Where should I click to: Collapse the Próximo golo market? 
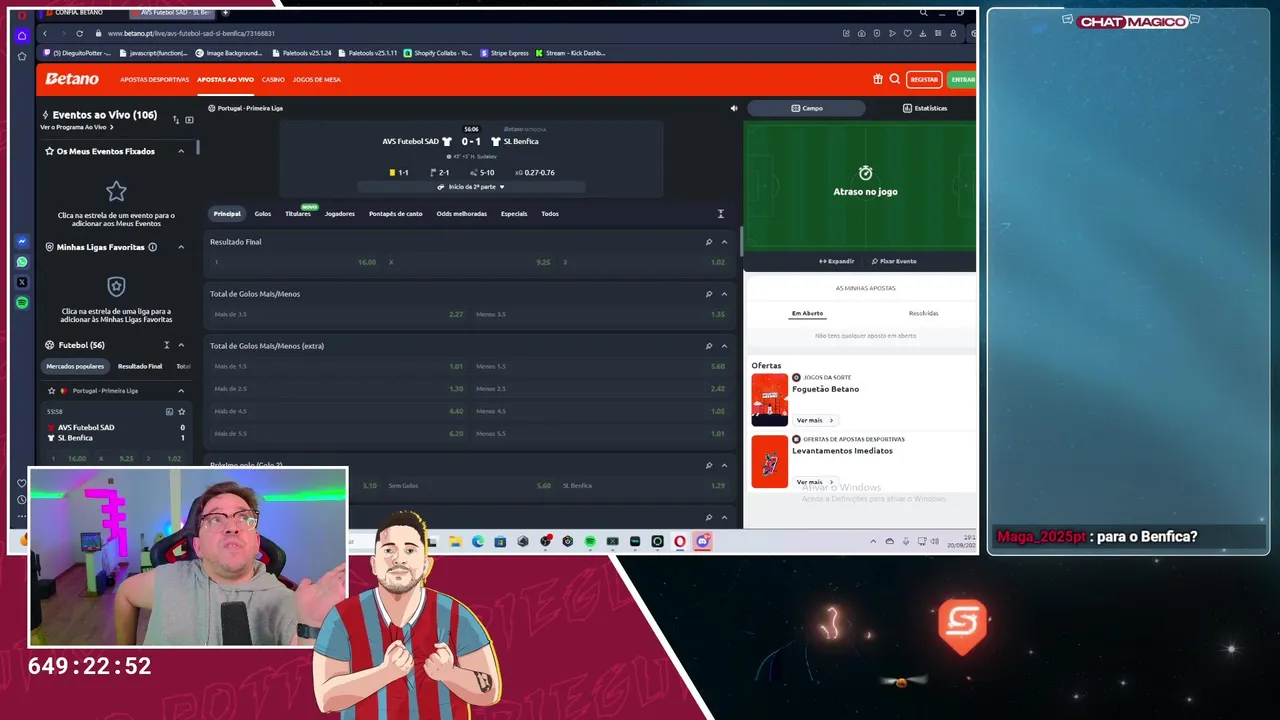coord(724,465)
